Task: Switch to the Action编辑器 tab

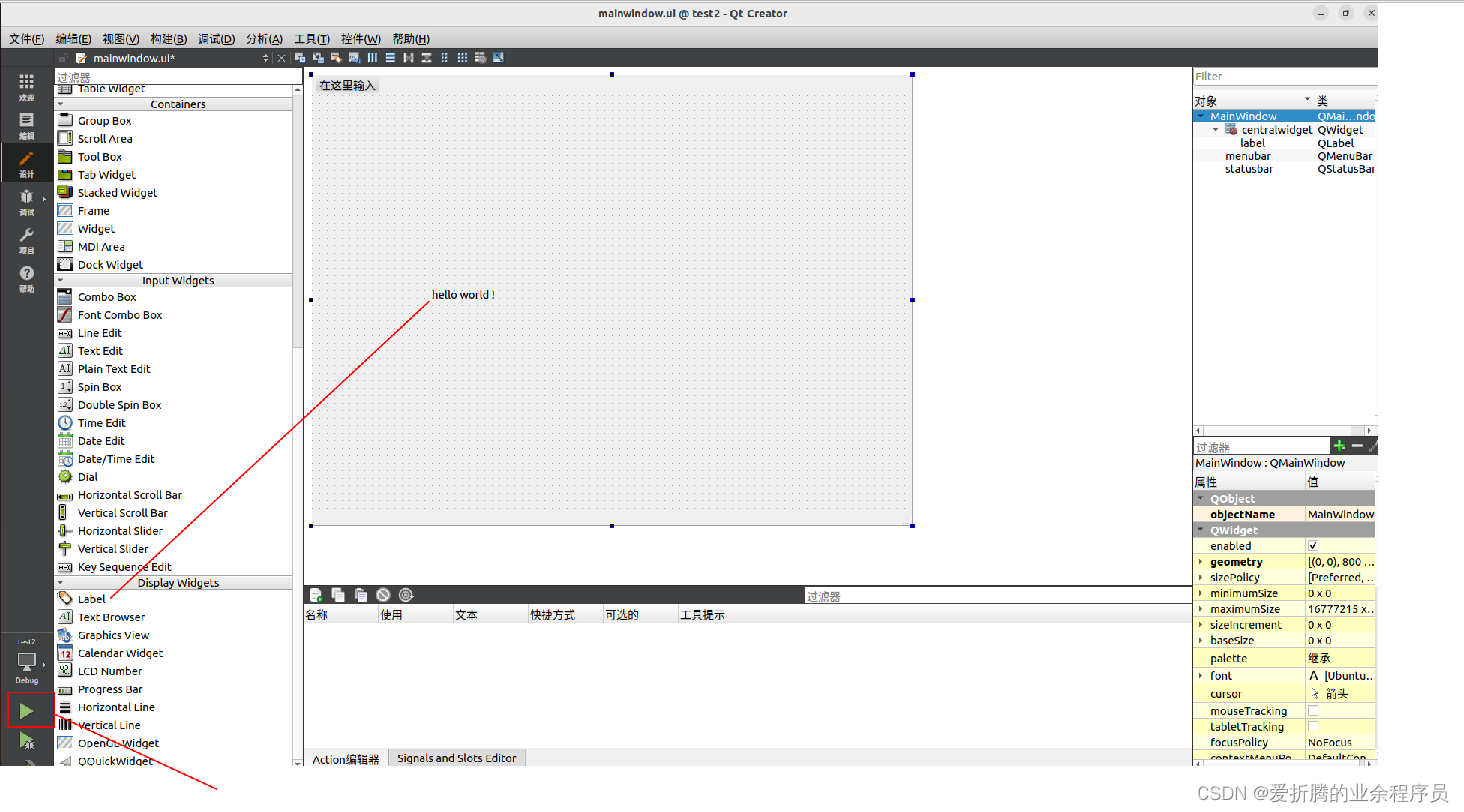Action: (x=346, y=758)
